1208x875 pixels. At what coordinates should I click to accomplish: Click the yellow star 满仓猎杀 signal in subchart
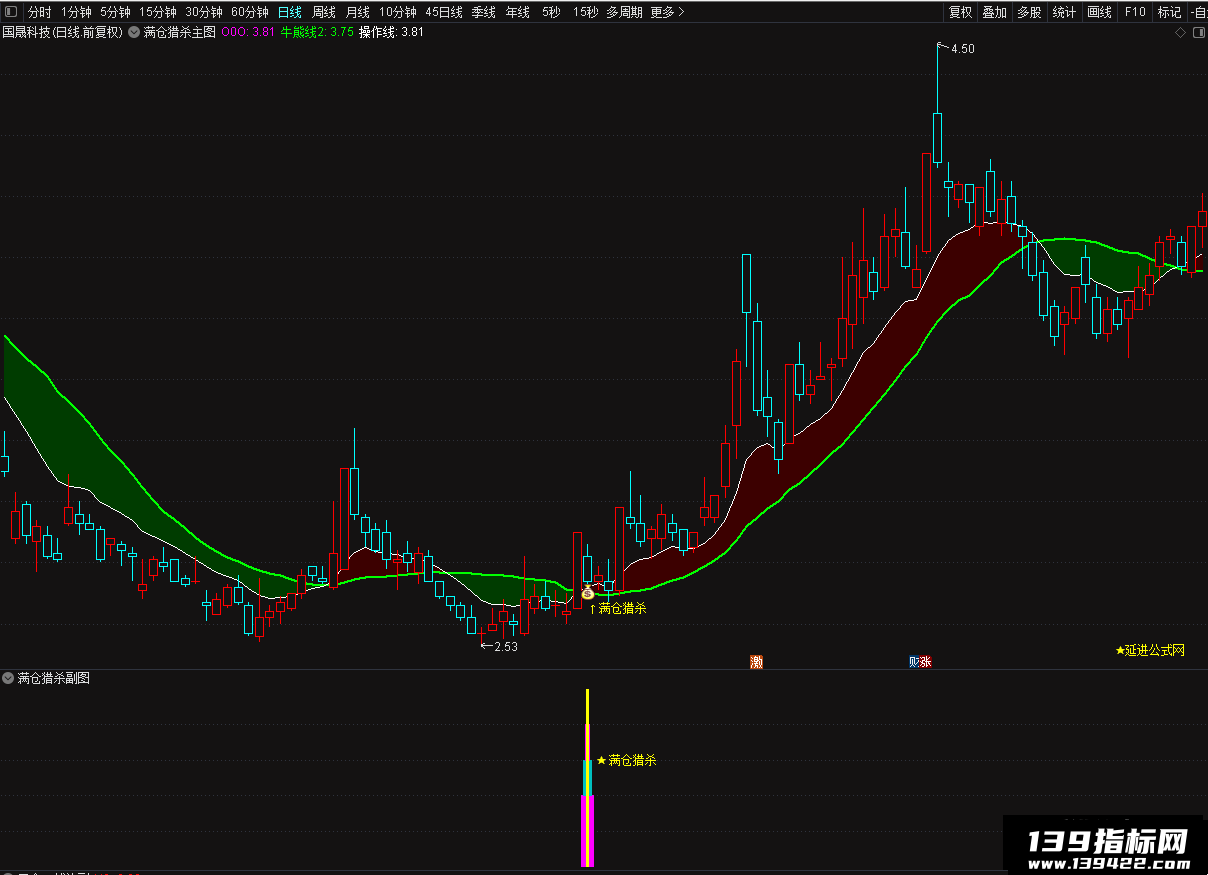(627, 760)
